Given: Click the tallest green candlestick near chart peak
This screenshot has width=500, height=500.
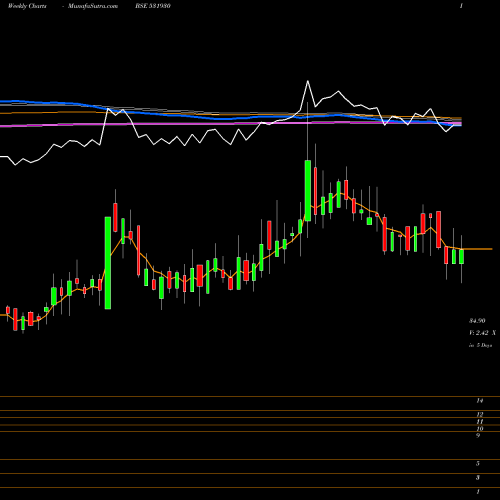Looking at the screenshot, I should click(308, 190).
